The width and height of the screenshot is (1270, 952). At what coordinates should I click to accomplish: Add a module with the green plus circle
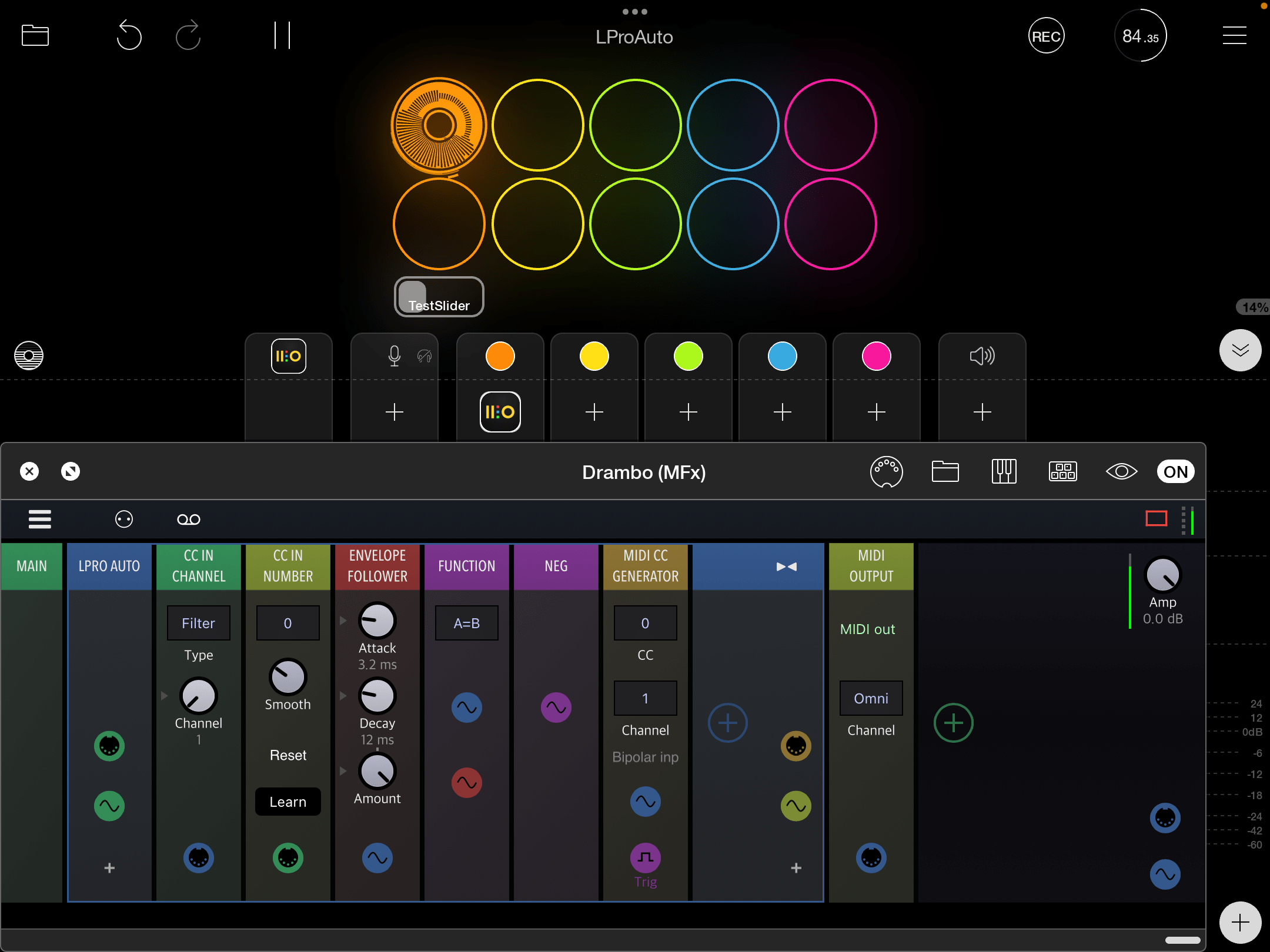coord(953,723)
